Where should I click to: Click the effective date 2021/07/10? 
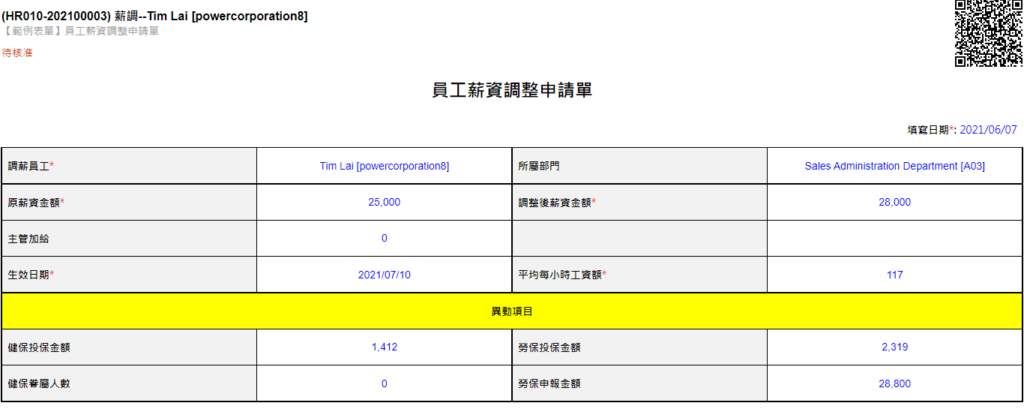384,275
